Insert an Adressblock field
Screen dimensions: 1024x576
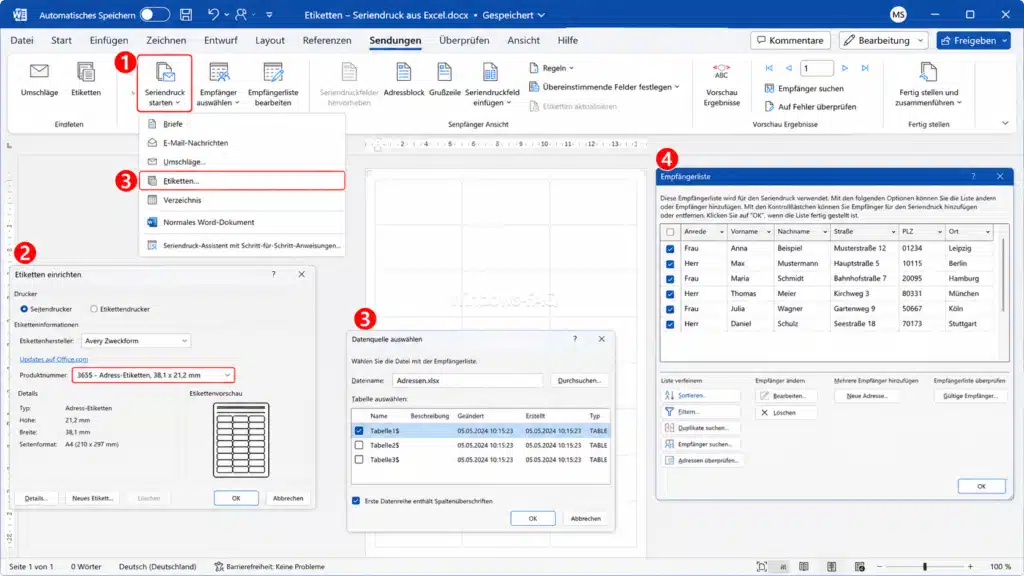click(x=404, y=79)
